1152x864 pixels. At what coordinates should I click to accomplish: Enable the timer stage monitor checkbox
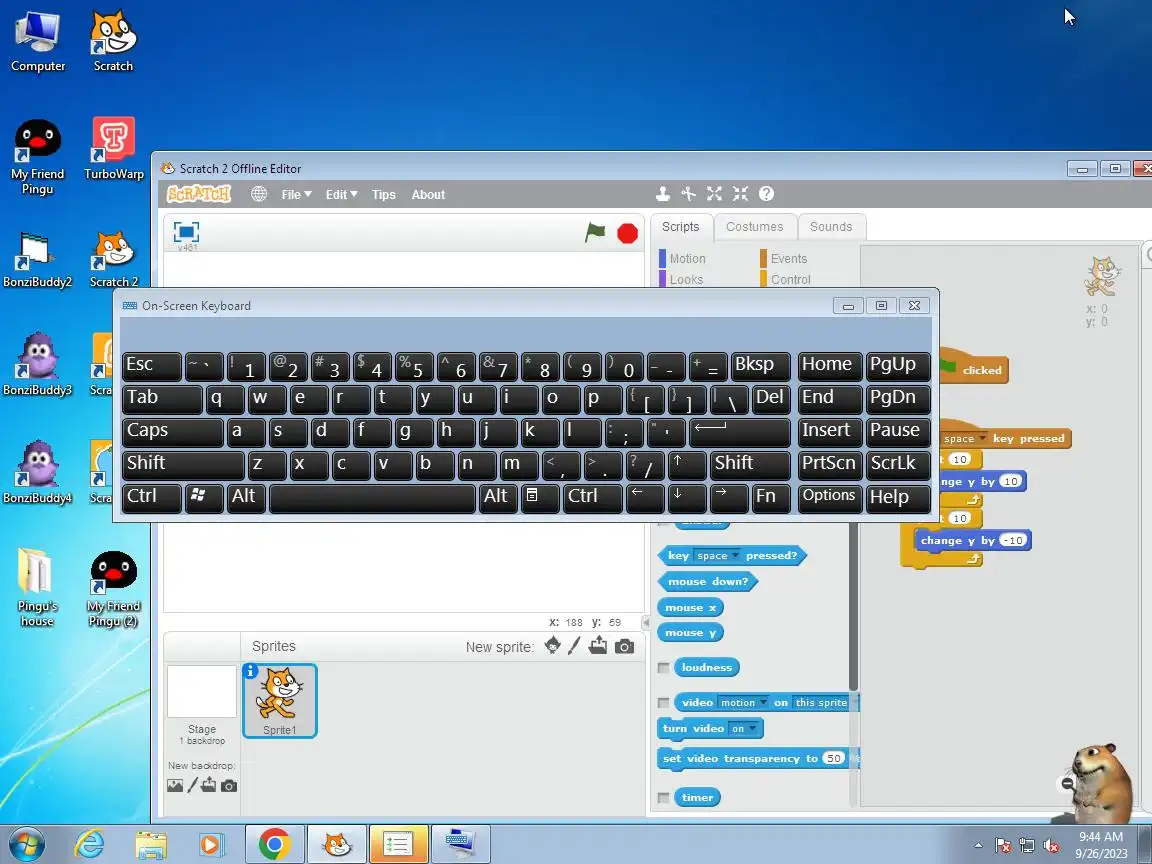(663, 798)
